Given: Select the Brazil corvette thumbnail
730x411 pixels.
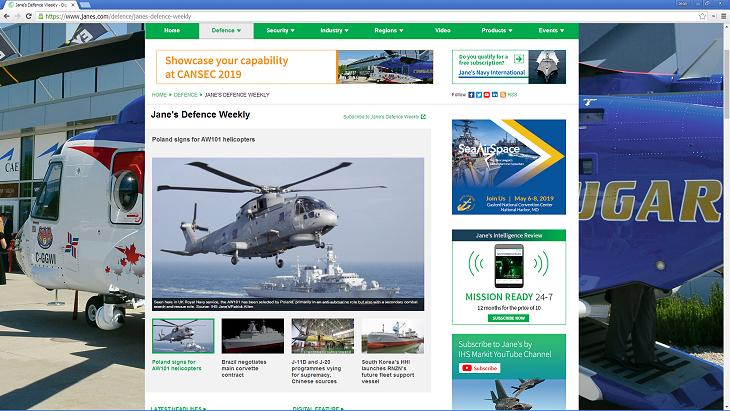Looking at the screenshot, I should [x=253, y=336].
